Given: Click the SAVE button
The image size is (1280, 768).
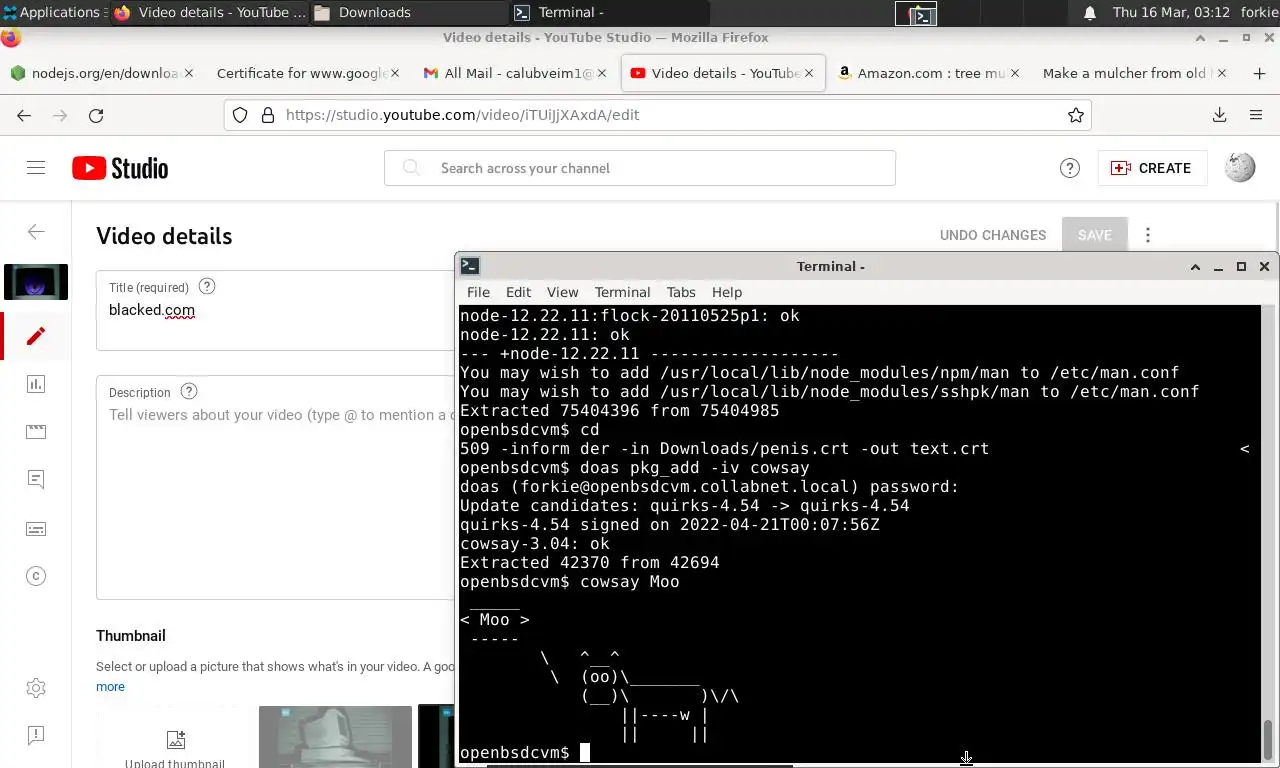Looking at the screenshot, I should point(1094,235).
